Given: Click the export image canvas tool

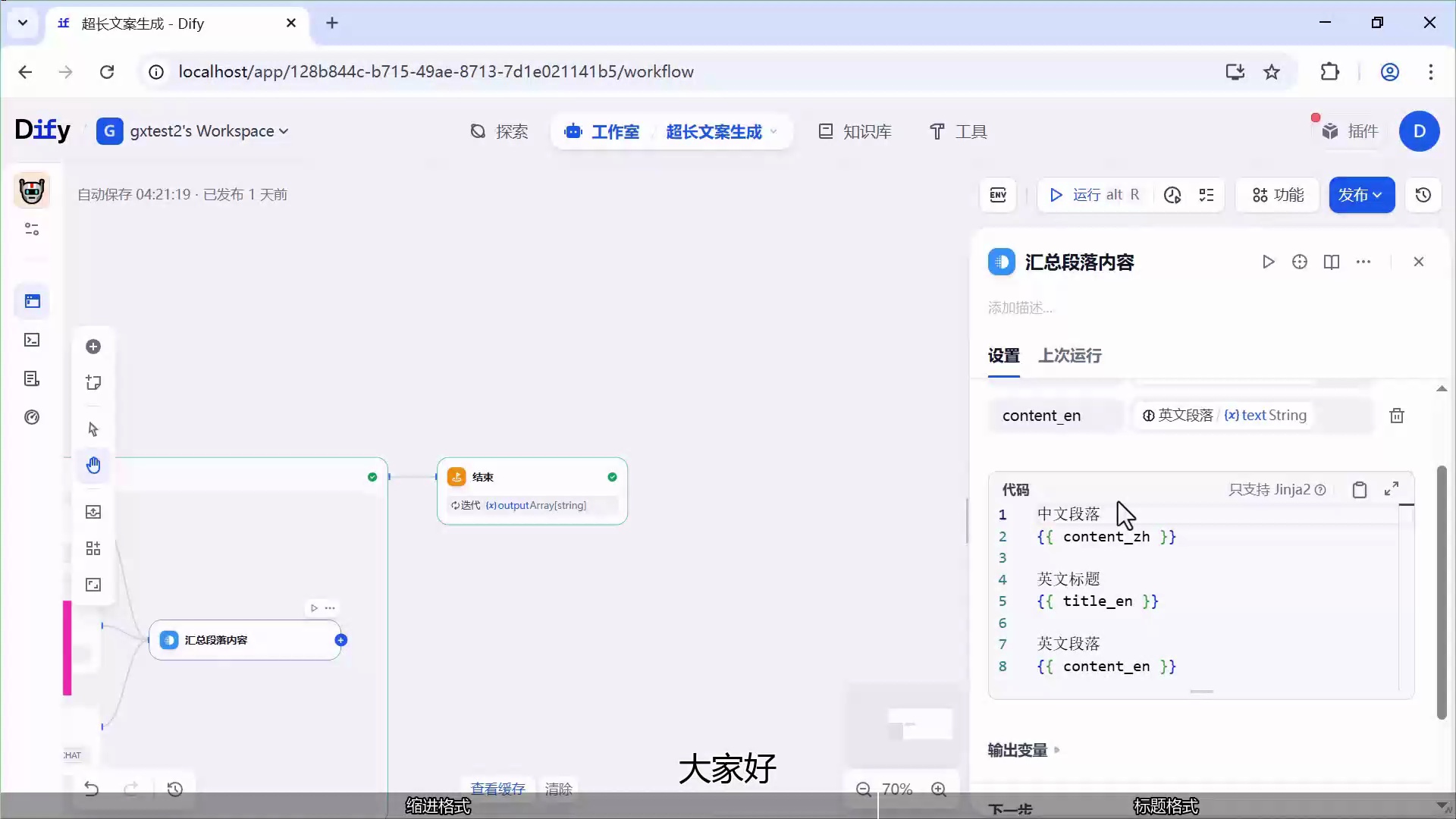Looking at the screenshot, I should 93,512.
